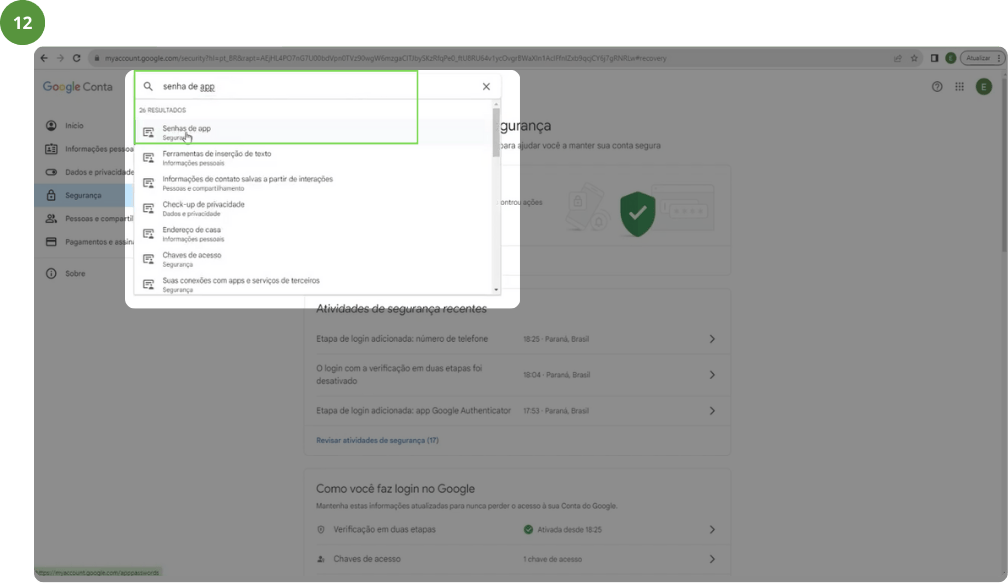Expand the Verificação em duas etapas chevron
Screen dimensions: 1008x583
click(x=712, y=530)
